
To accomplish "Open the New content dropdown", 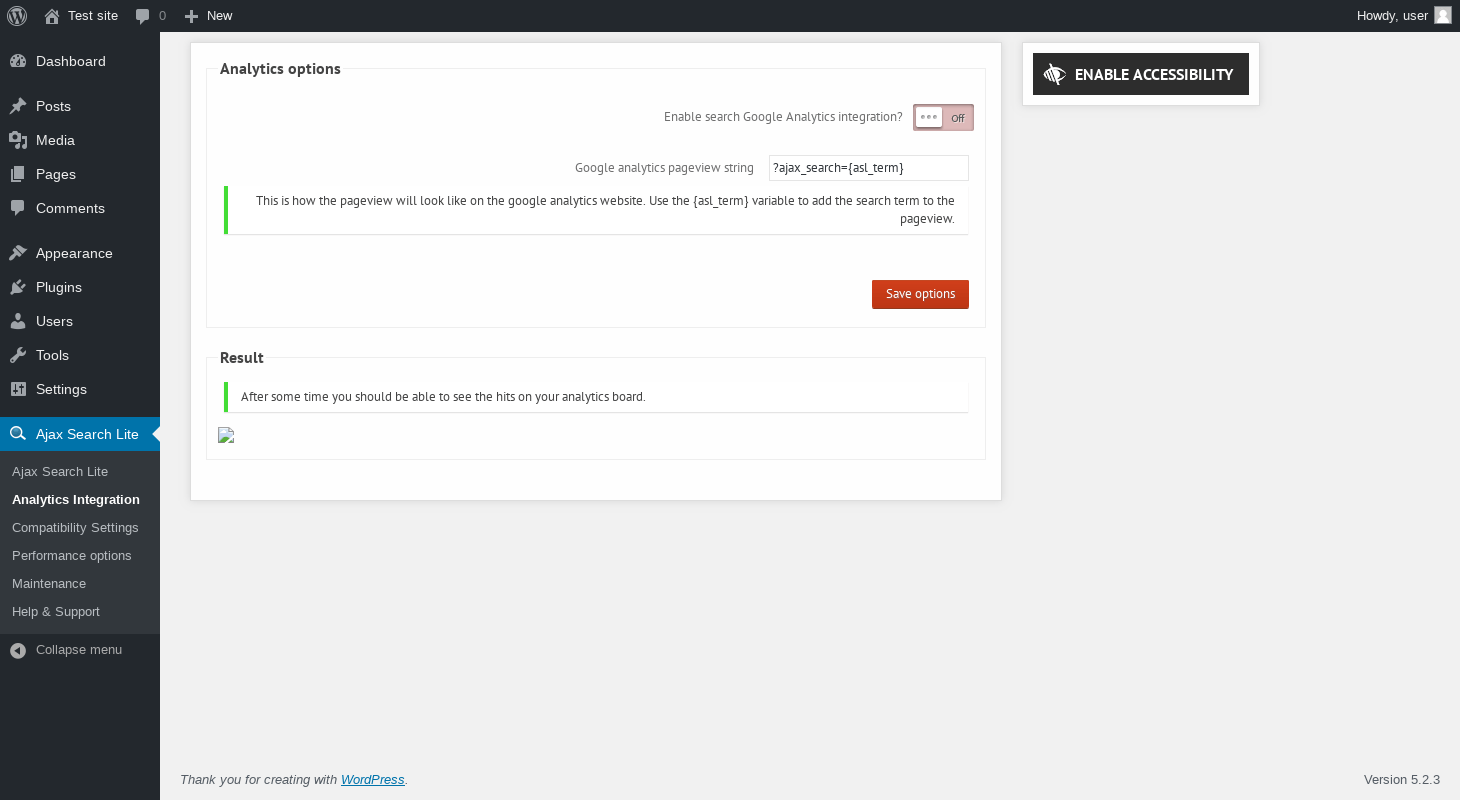I will tap(208, 16).
